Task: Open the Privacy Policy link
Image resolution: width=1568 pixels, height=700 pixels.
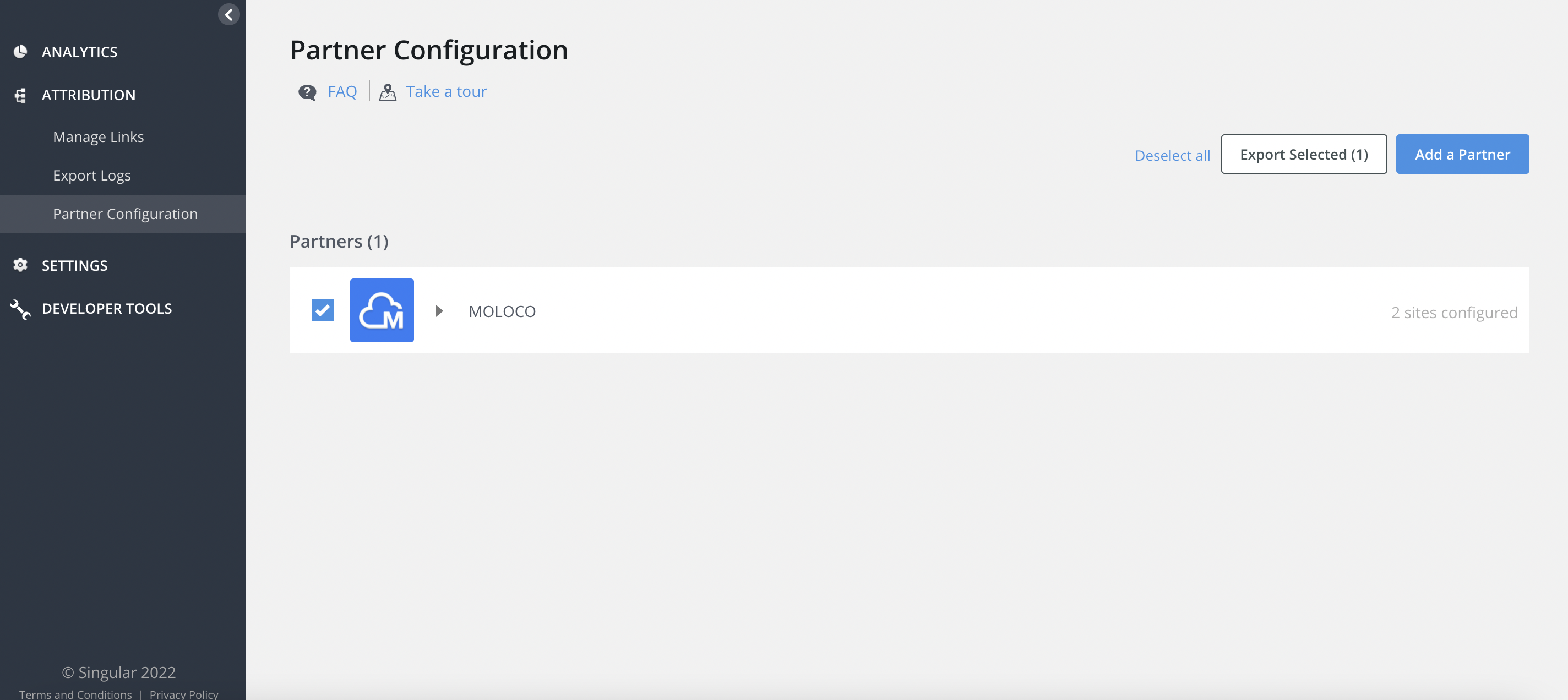Action: coord(184,694)
